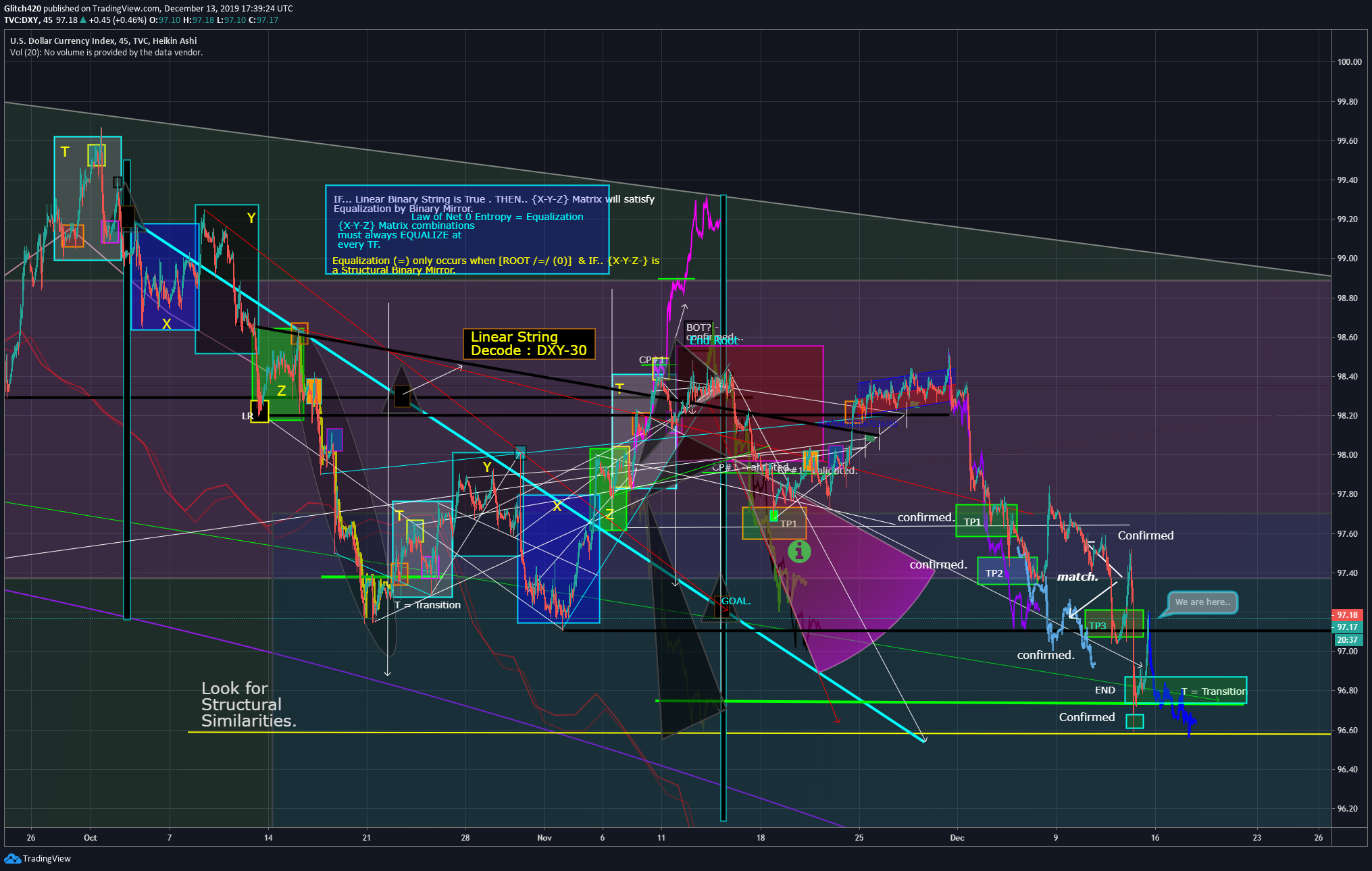Select the 'GOAL.' annotation
This screenshot has height=871, width=1372.
(x=736, y=601)
